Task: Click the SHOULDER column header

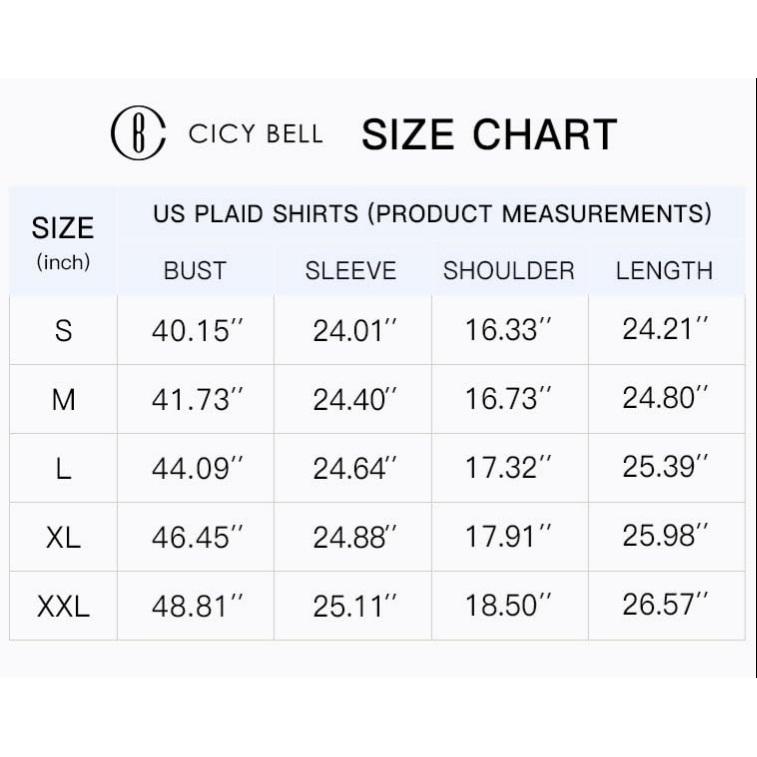Action: point(509,271)
